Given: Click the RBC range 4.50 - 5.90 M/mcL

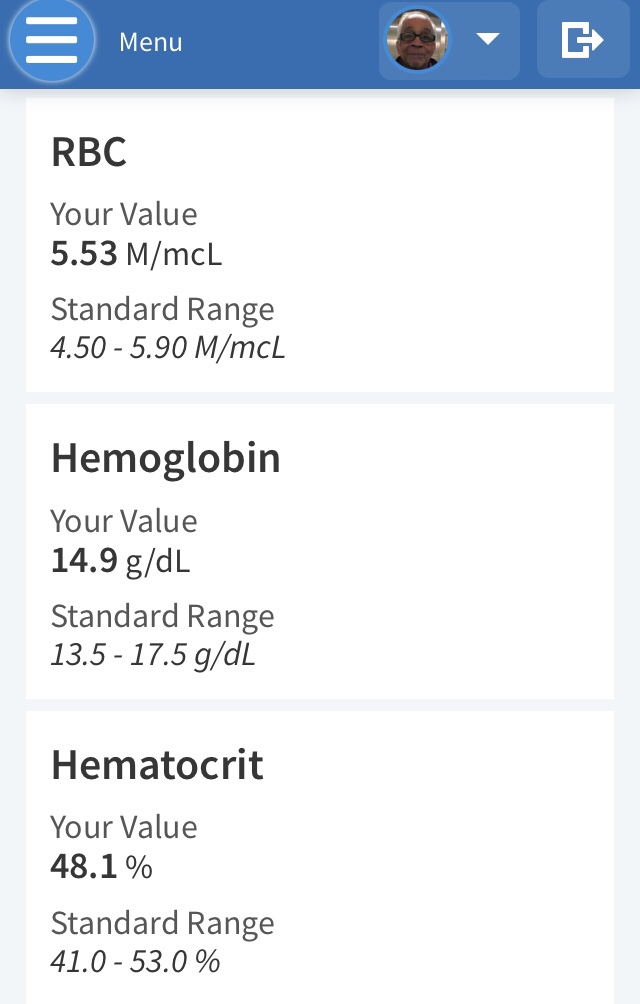Looking at the screenshot, I should click(x=168, y=348).
